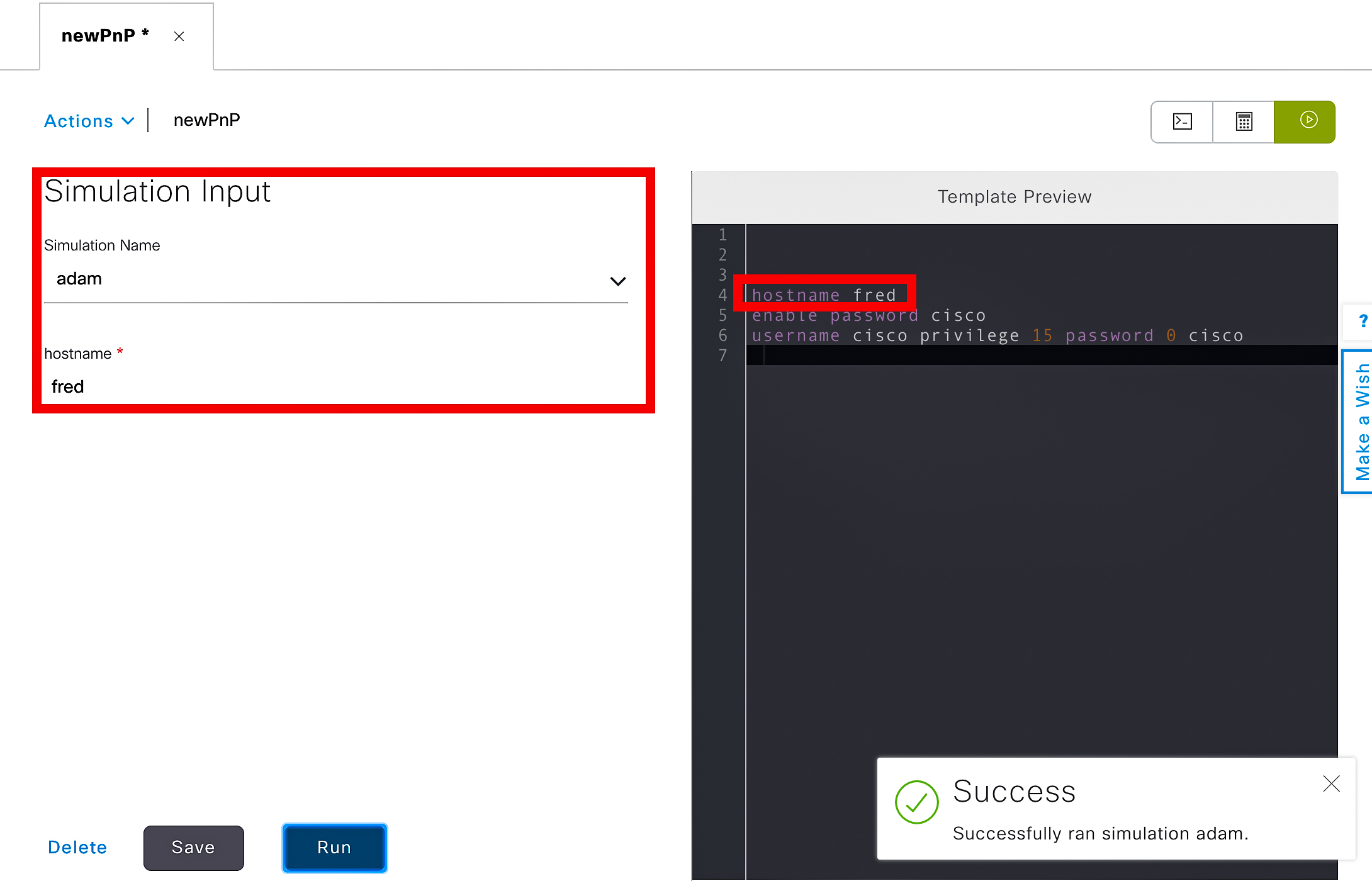Close the newPnP tab
1372x881 pixels.
179,36
